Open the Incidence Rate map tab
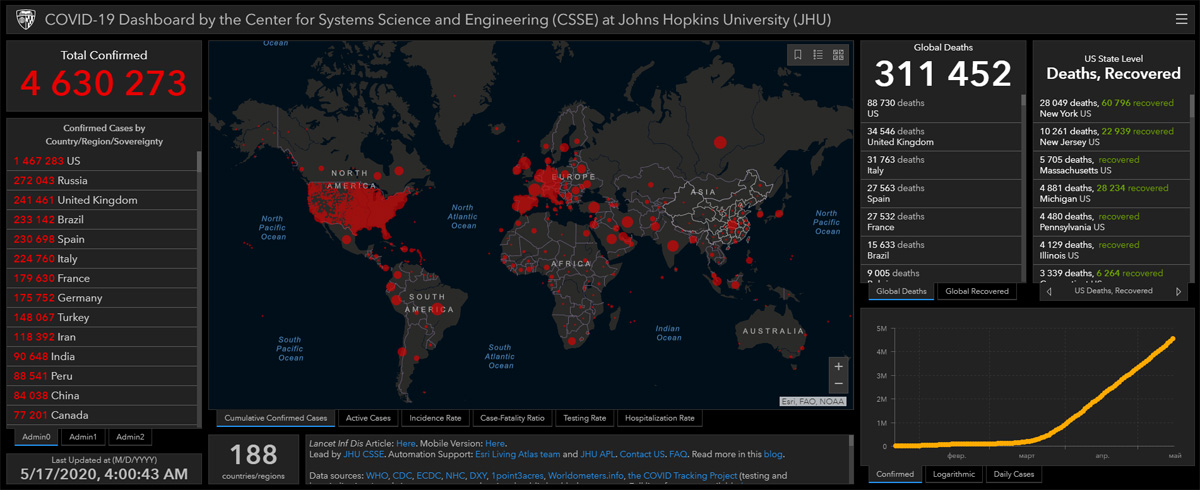Viewport: 1200px width, 490px height. [436, 418]
